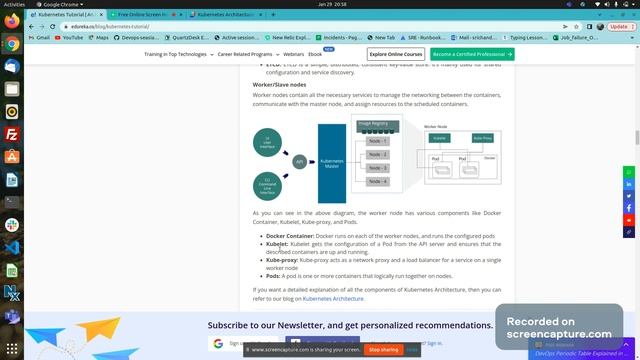Image resolution: width=640 pixels, height=360 pixels.
Task: Launch Firefox from the dock
Action: tap(12, 21)
